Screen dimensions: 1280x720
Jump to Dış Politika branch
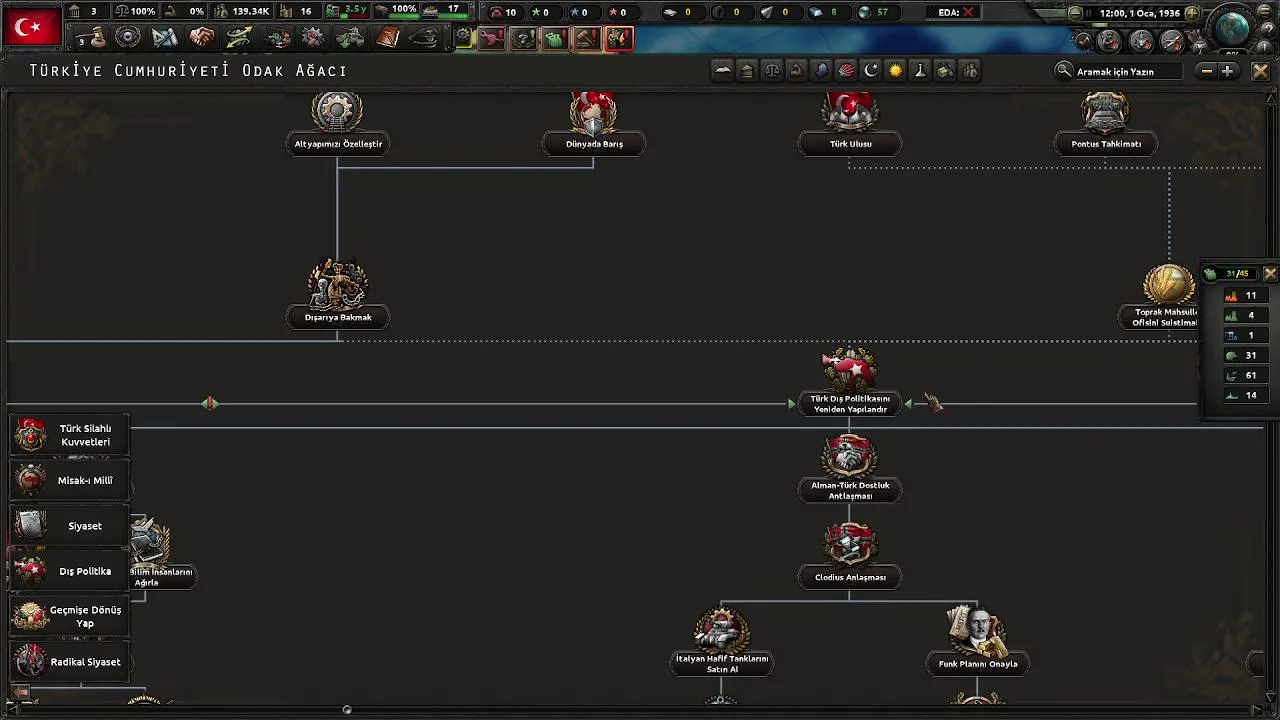70,571
